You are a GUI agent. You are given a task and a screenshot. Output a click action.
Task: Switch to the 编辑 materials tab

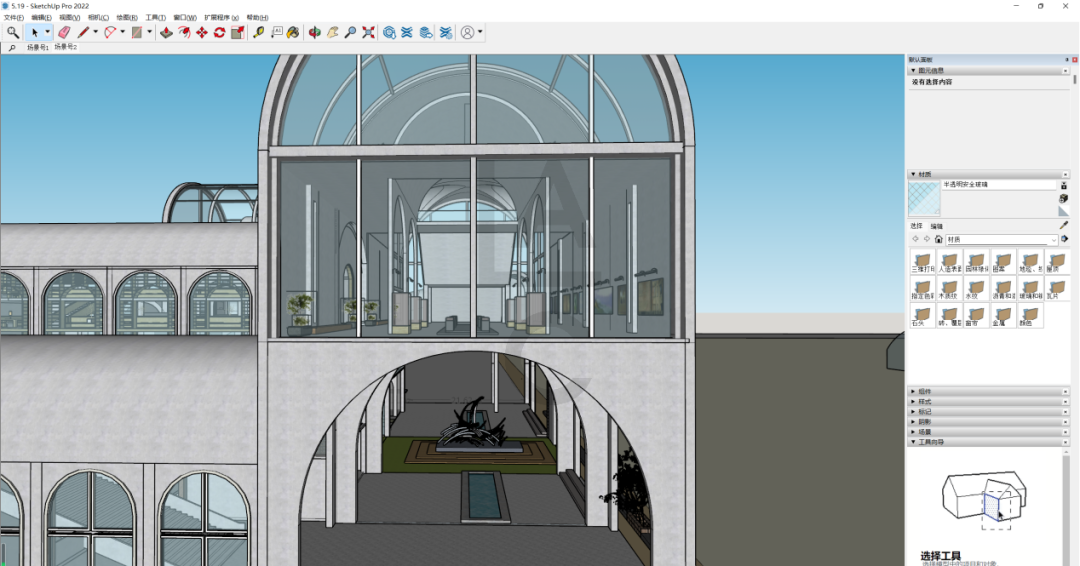pyautogui.click(x=937, y=226)
